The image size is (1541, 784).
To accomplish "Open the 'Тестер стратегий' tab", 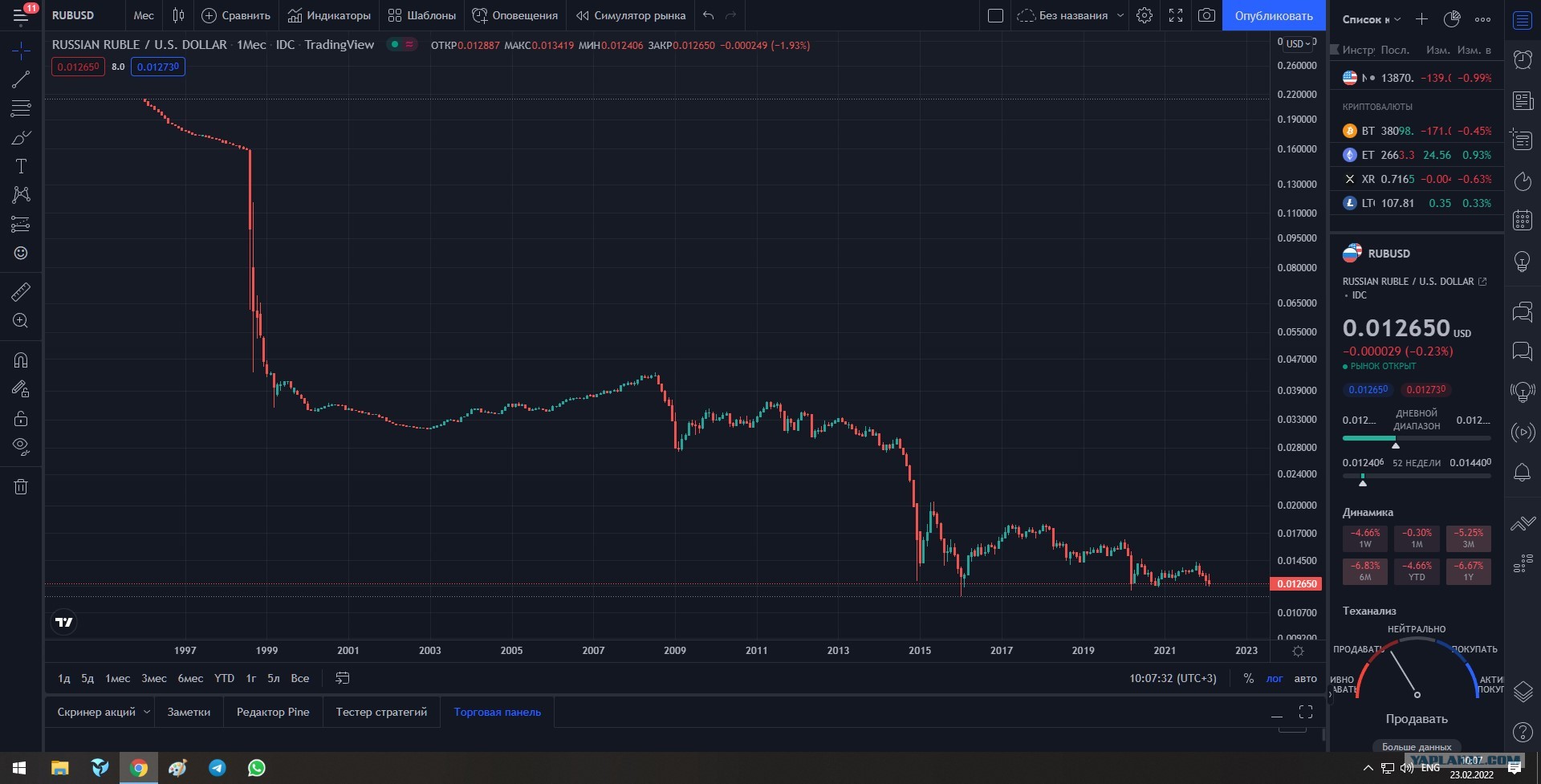I will (381, 712).
